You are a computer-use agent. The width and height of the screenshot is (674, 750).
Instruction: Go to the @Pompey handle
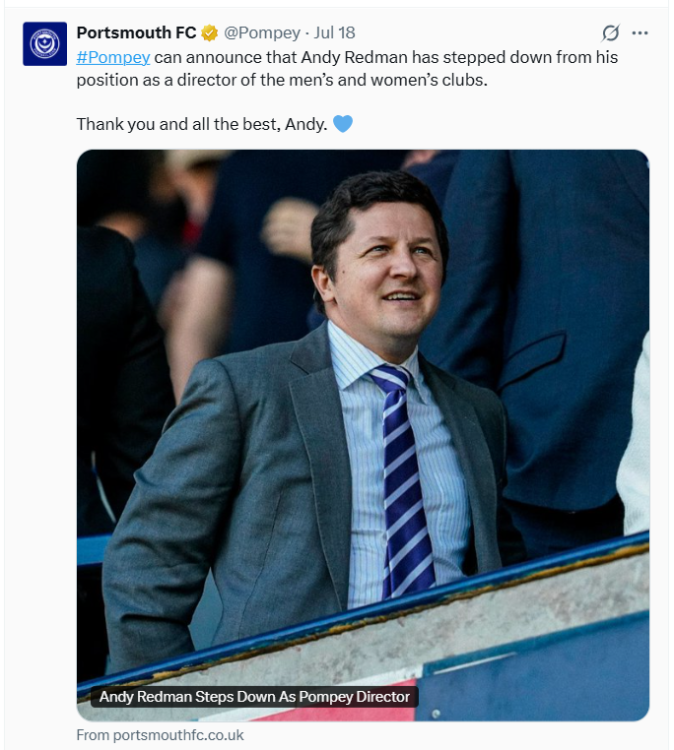click(x=262, y=33)
